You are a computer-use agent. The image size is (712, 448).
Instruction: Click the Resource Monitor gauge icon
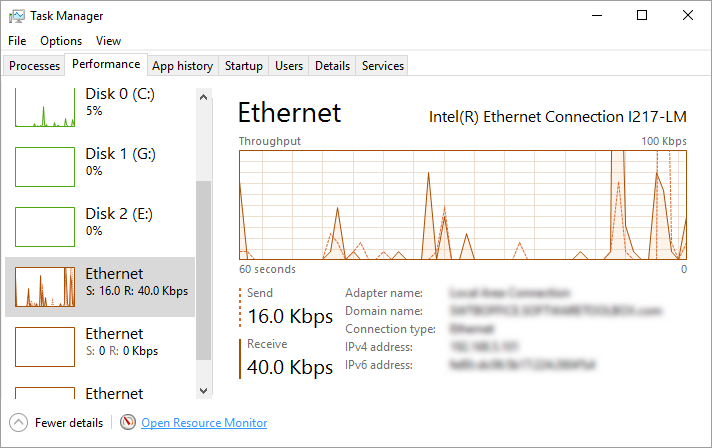pyautogui.click(x=127, y=423)
